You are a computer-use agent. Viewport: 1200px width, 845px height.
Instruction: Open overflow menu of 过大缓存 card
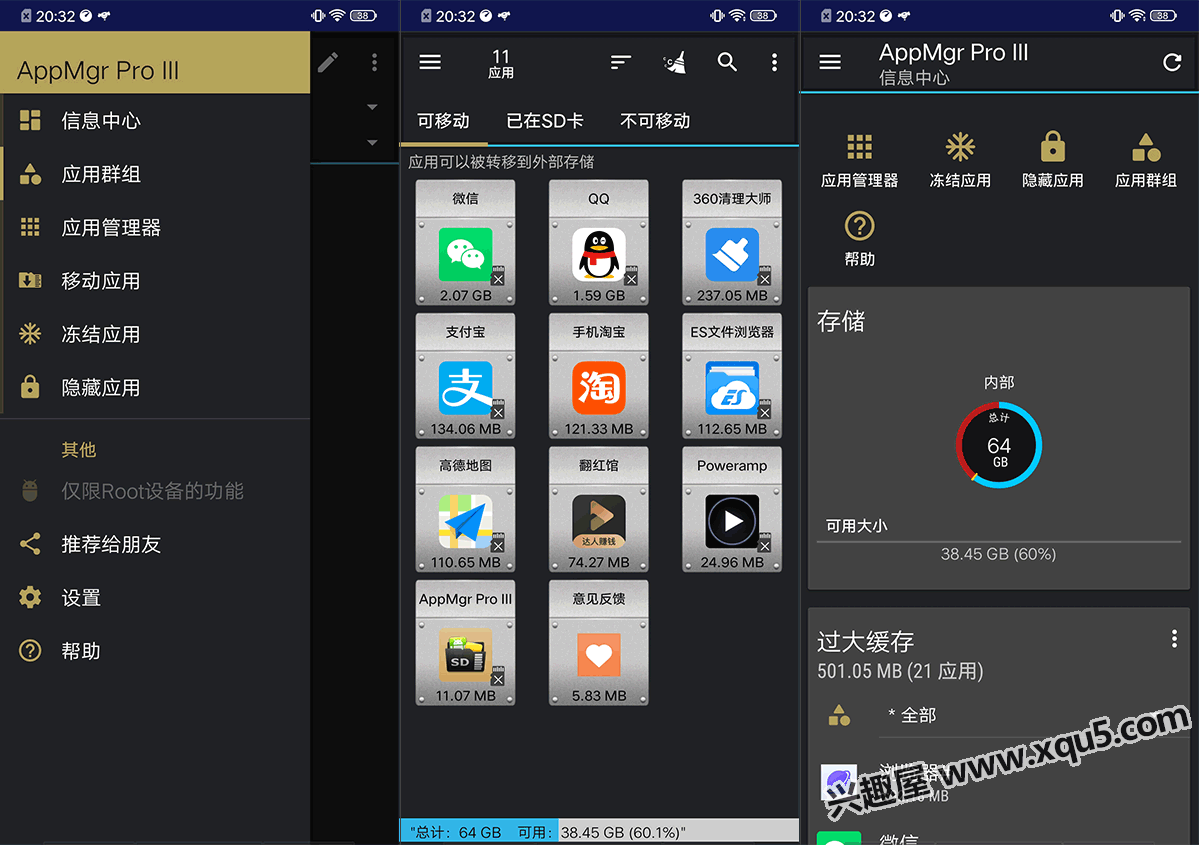(1174, 639)
